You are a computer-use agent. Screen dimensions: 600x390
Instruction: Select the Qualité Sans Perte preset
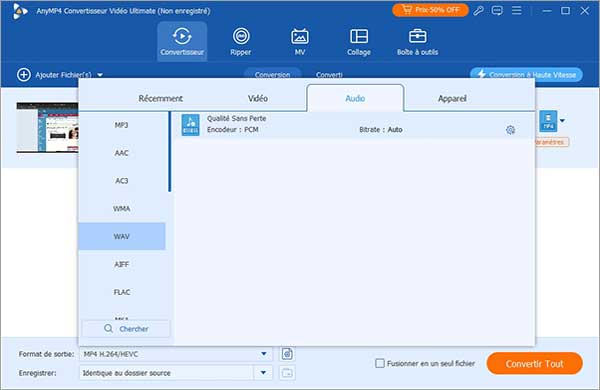(354, 125)
